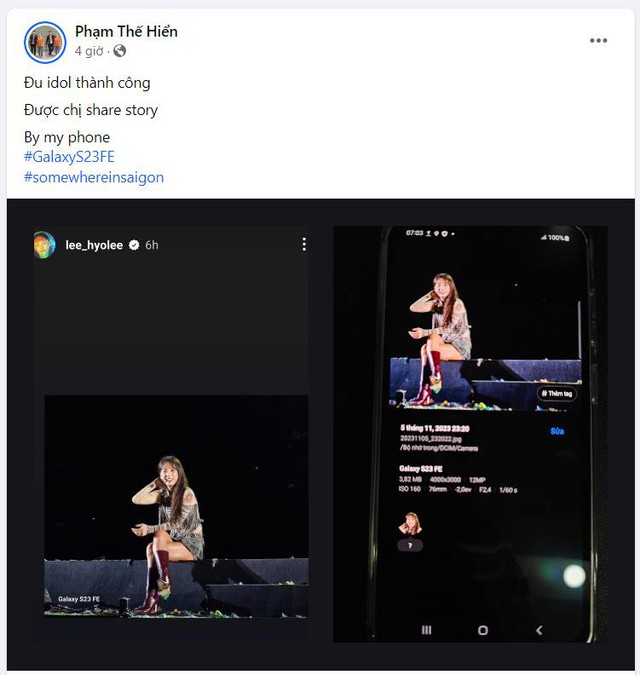Open the post options three-dot menu
640x675 pixels.
point(598,41)
